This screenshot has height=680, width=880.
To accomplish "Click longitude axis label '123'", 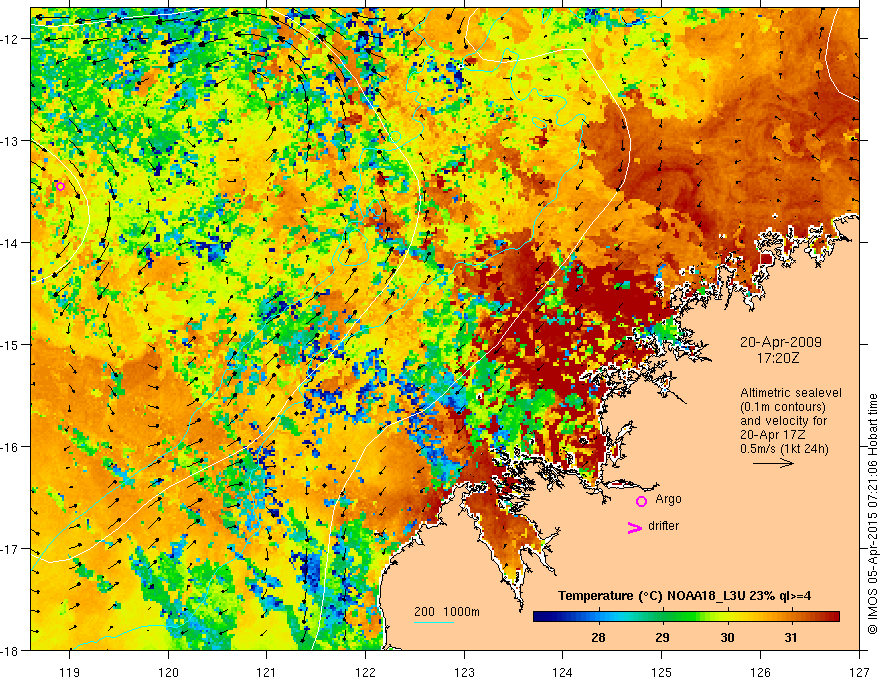I will (464, 672).
